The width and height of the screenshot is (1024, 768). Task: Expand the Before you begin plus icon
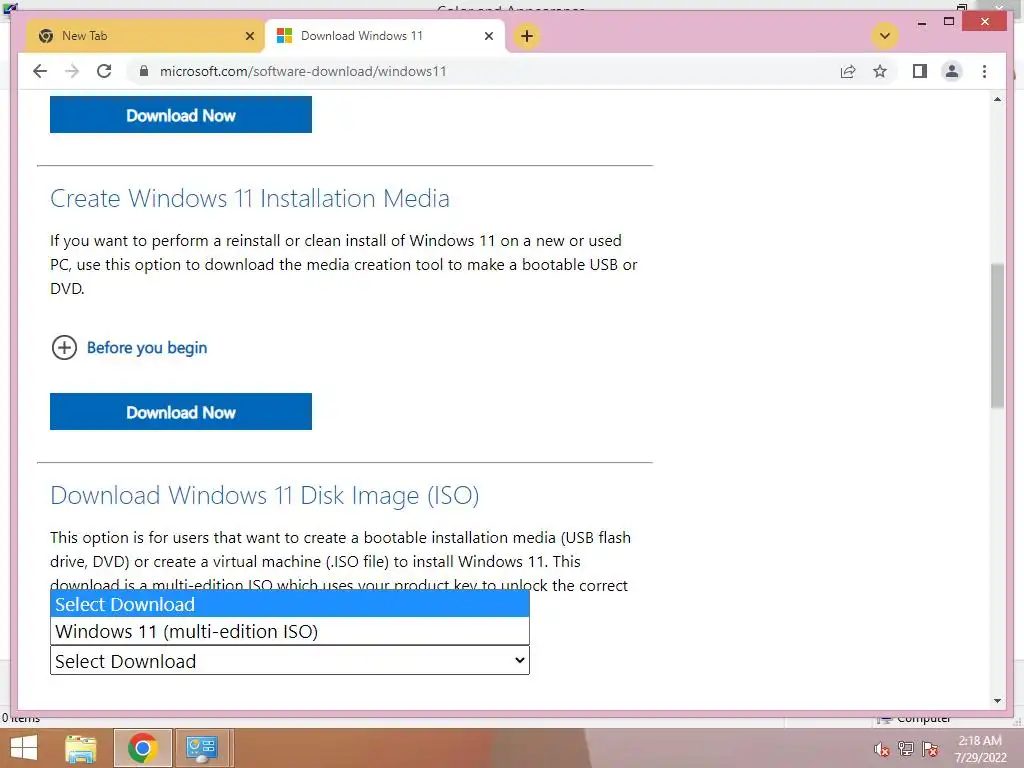coord(64,347)
